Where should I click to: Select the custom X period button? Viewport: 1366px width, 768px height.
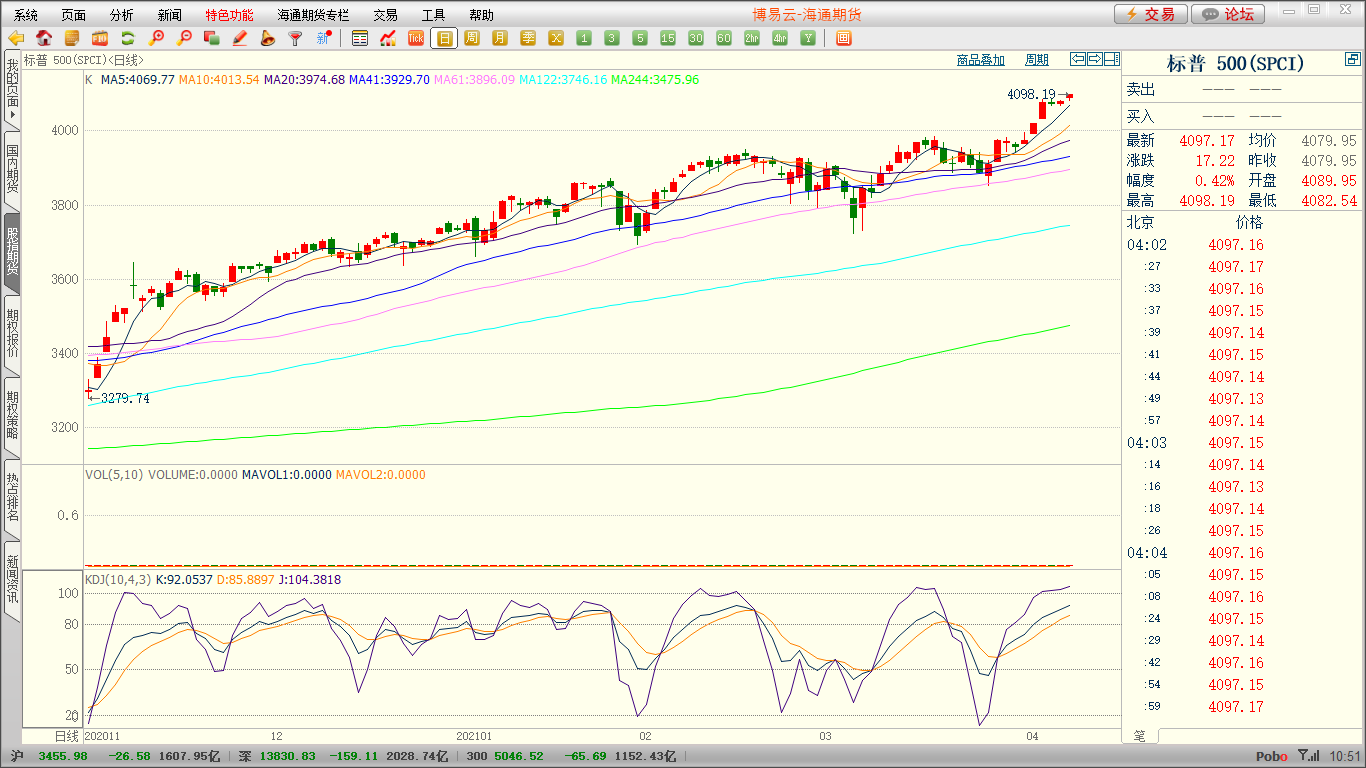pos(556,38)
